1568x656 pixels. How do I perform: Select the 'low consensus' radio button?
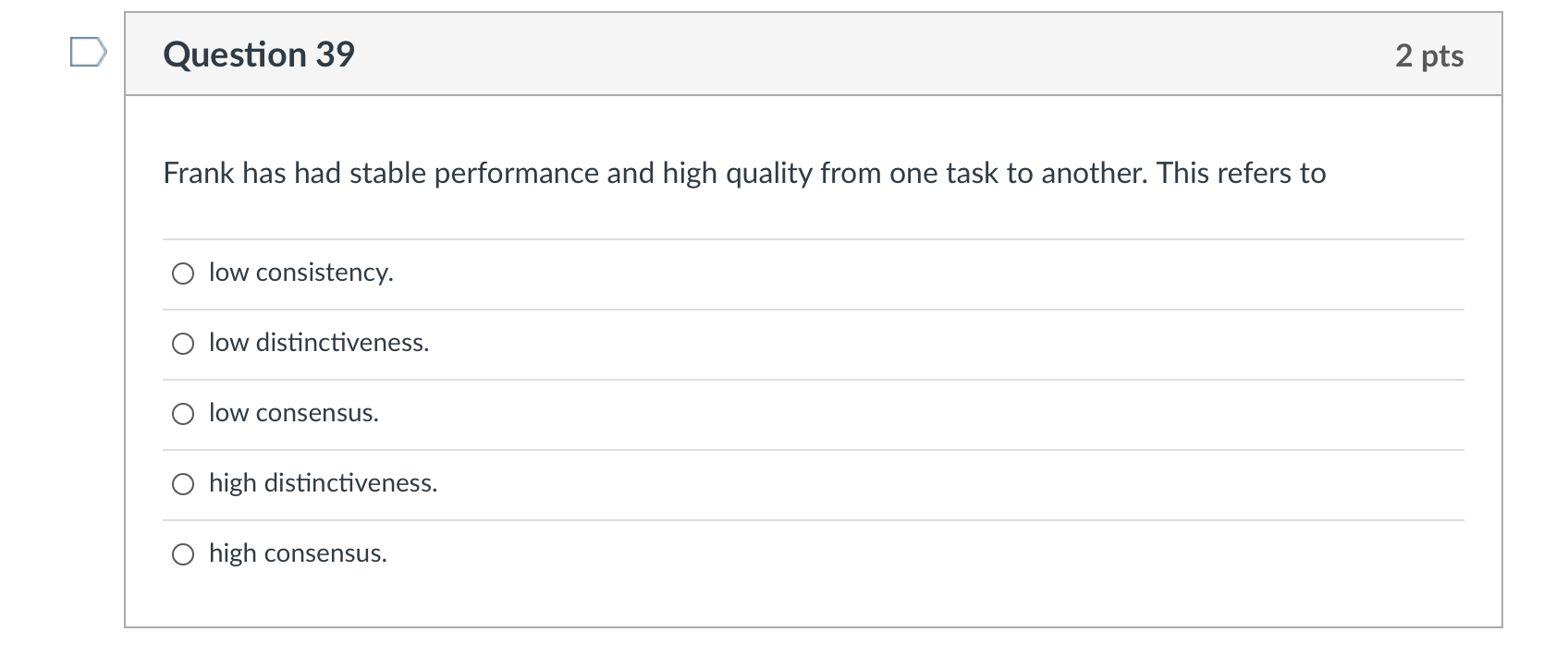[x=184, y=413]
